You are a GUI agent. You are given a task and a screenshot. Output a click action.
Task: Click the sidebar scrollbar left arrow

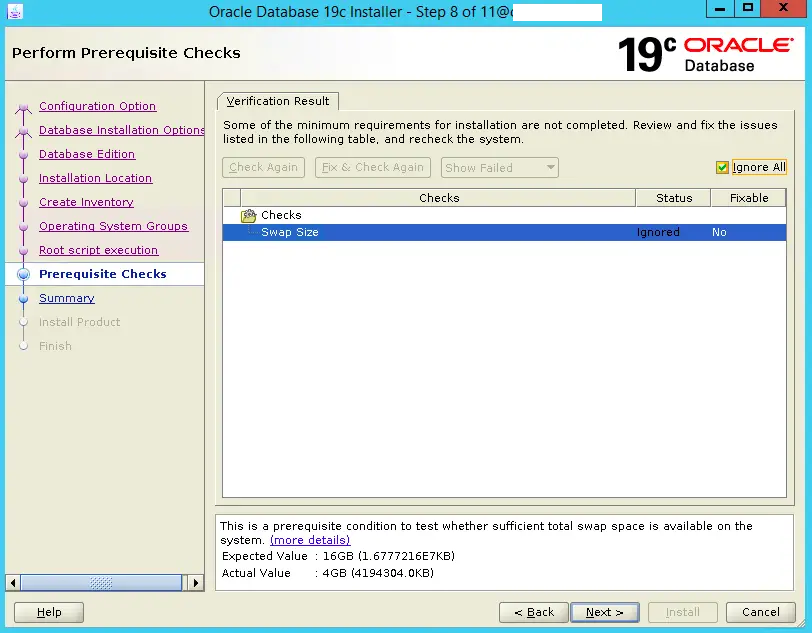[13, 583]
